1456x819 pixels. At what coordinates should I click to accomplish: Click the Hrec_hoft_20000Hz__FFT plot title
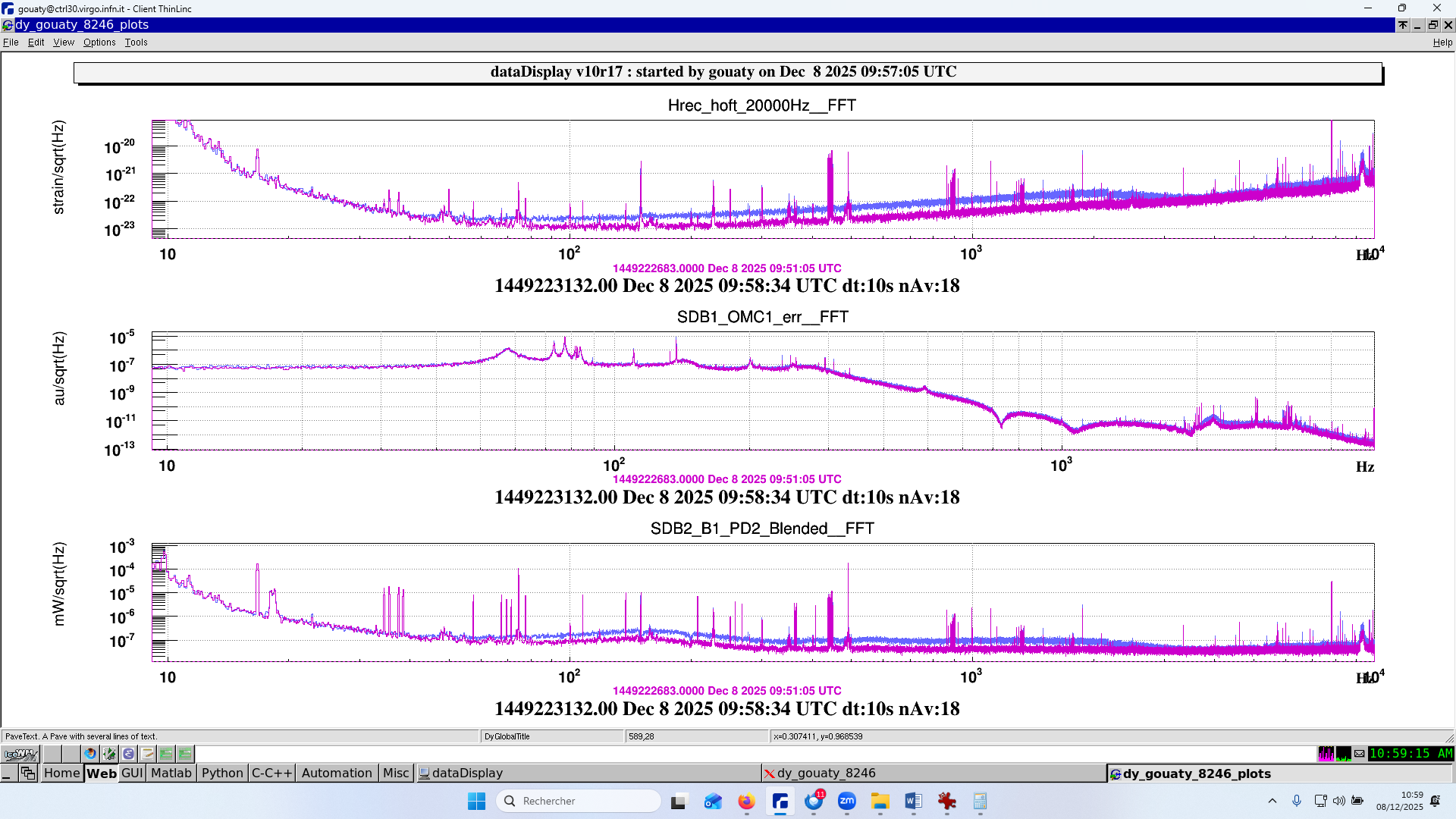(x=761, y=105)
